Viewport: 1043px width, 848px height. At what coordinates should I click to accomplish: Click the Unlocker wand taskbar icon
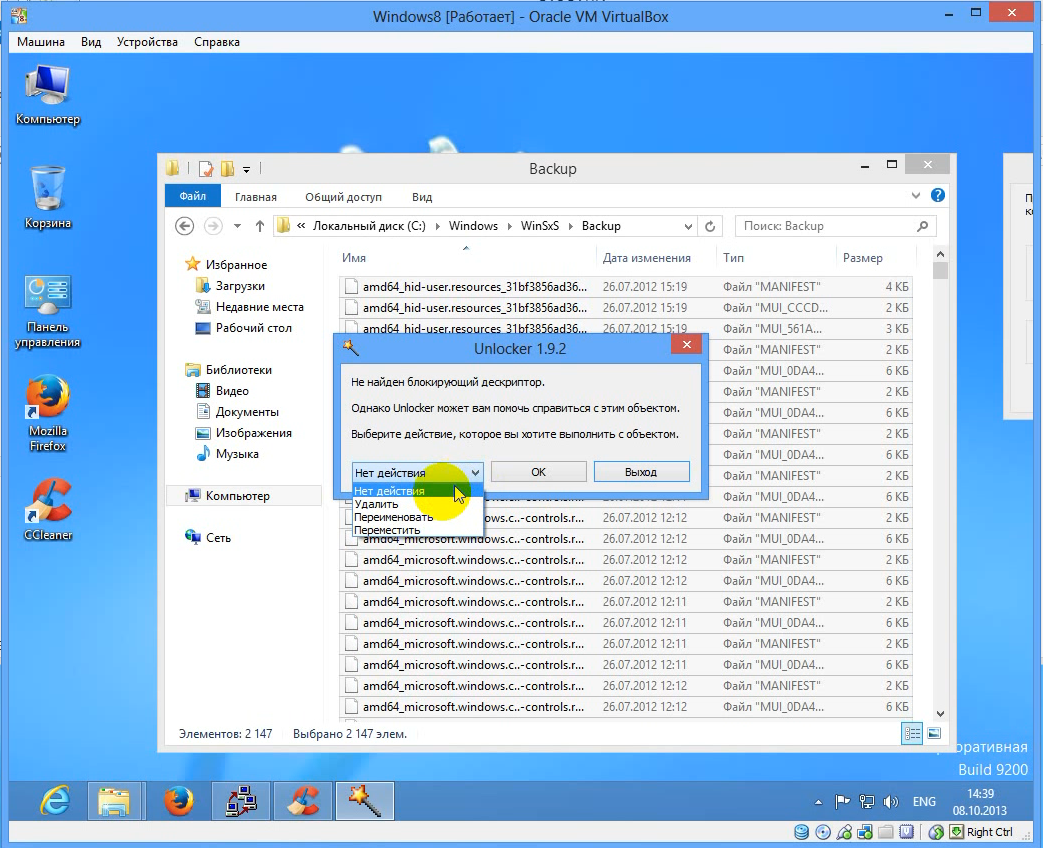365,801
